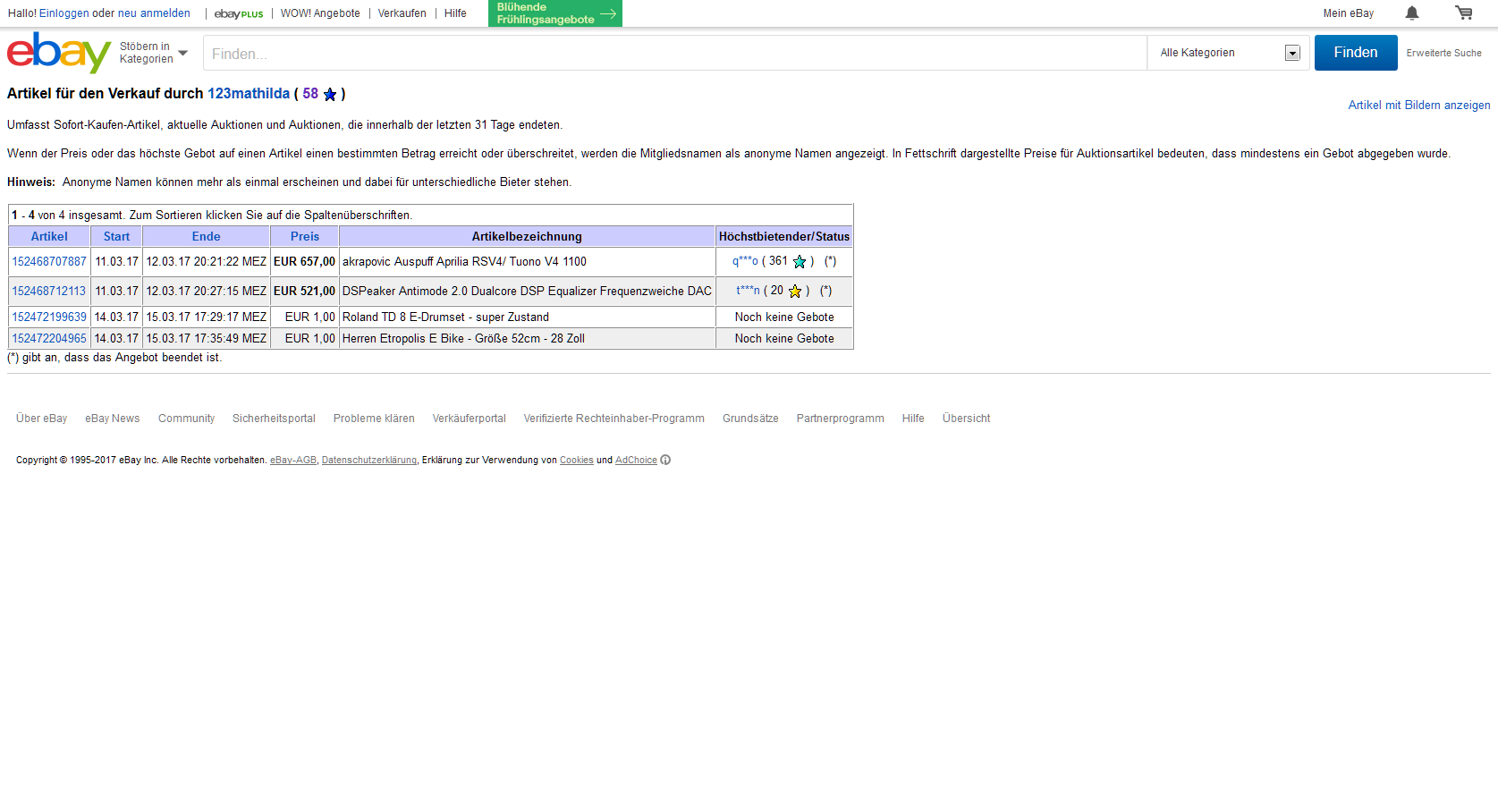This screenshot has height=812, width=1498.
Task: Open item number 152468707887
Action: click(49, 262)
